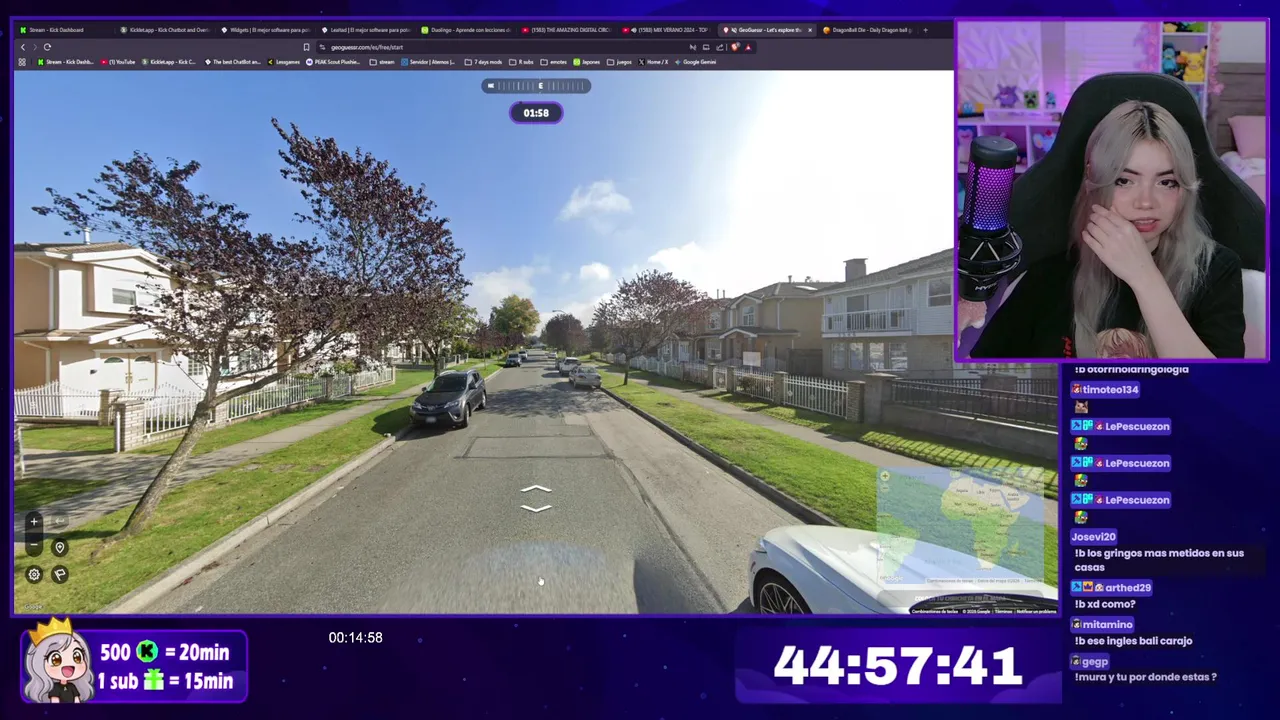1280x720 pixels.
Task: Switch to the KickletApp chatbot tab
Action: coord(165,30)
